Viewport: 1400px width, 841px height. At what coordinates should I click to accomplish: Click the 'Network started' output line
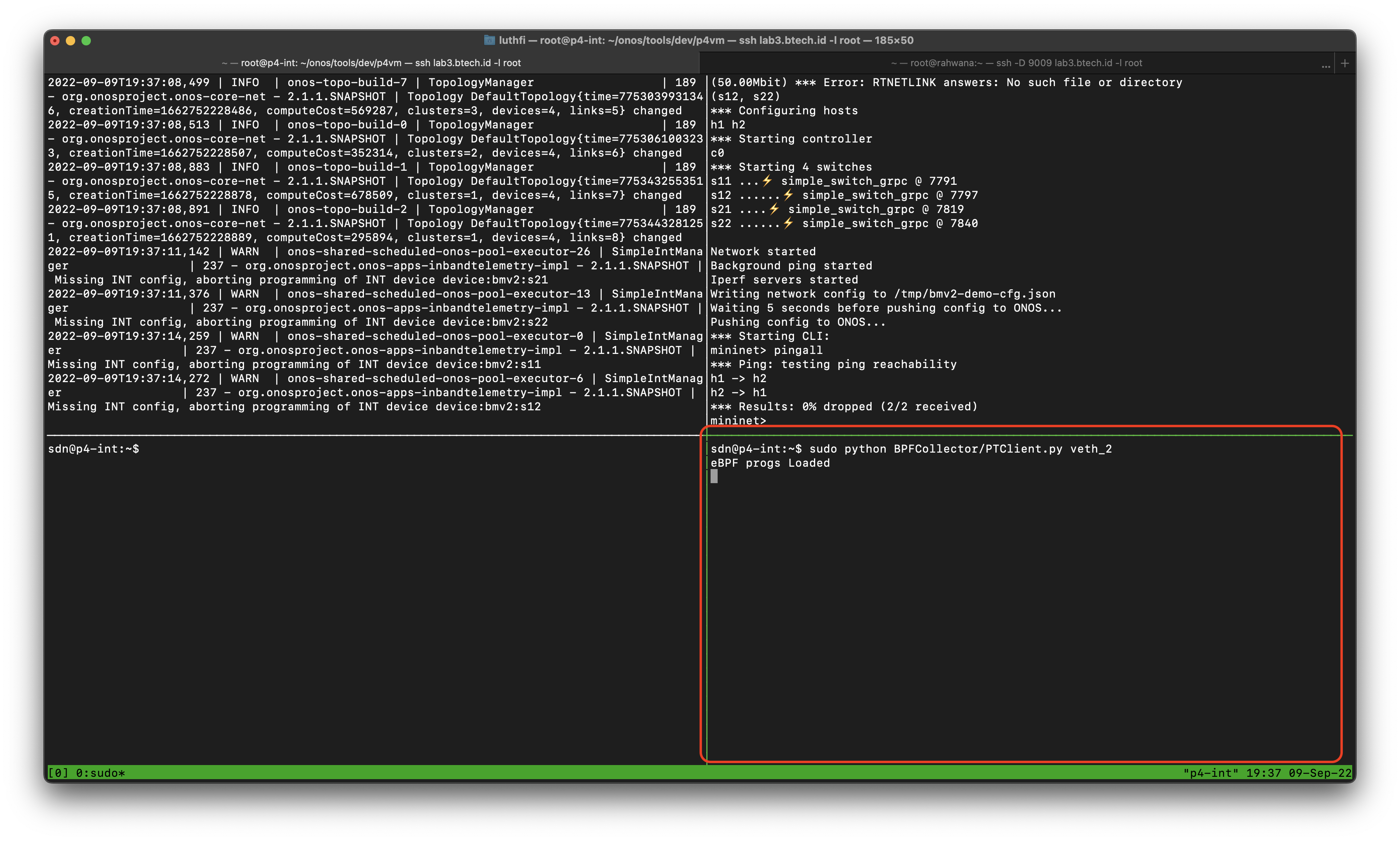coord(763,252)
